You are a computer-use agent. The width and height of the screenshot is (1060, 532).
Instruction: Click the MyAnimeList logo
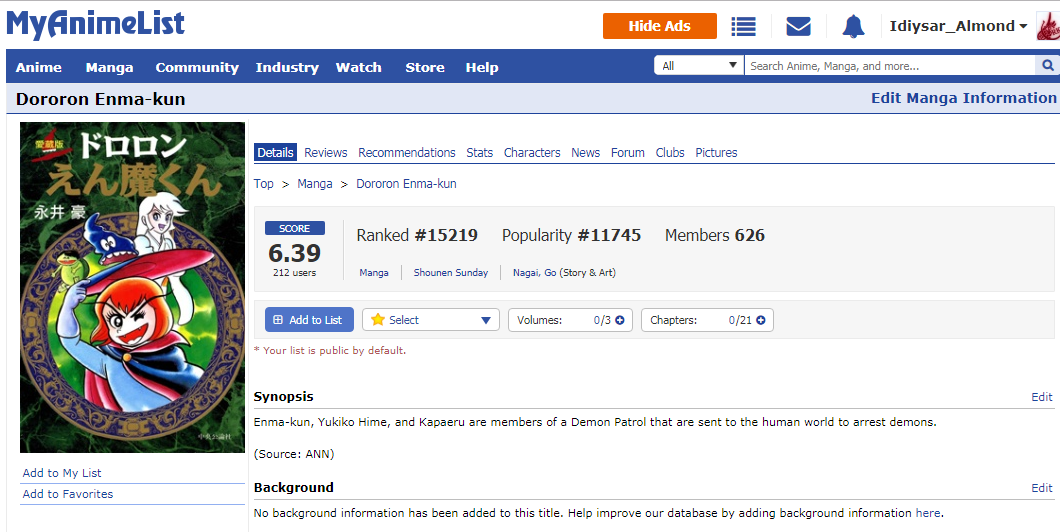(95, 24)
